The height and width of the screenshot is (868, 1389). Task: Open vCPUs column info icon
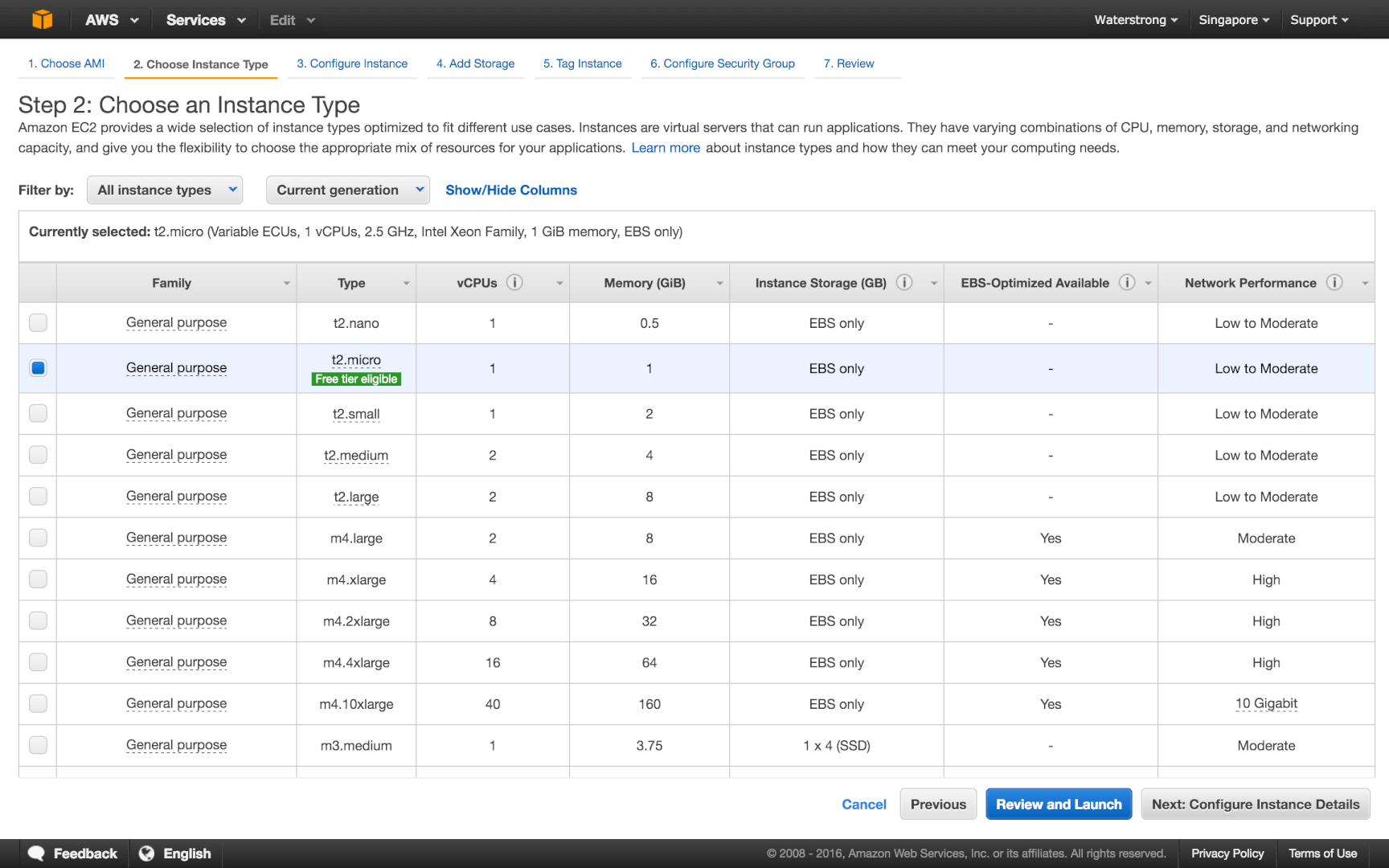(x=514, y=282)
